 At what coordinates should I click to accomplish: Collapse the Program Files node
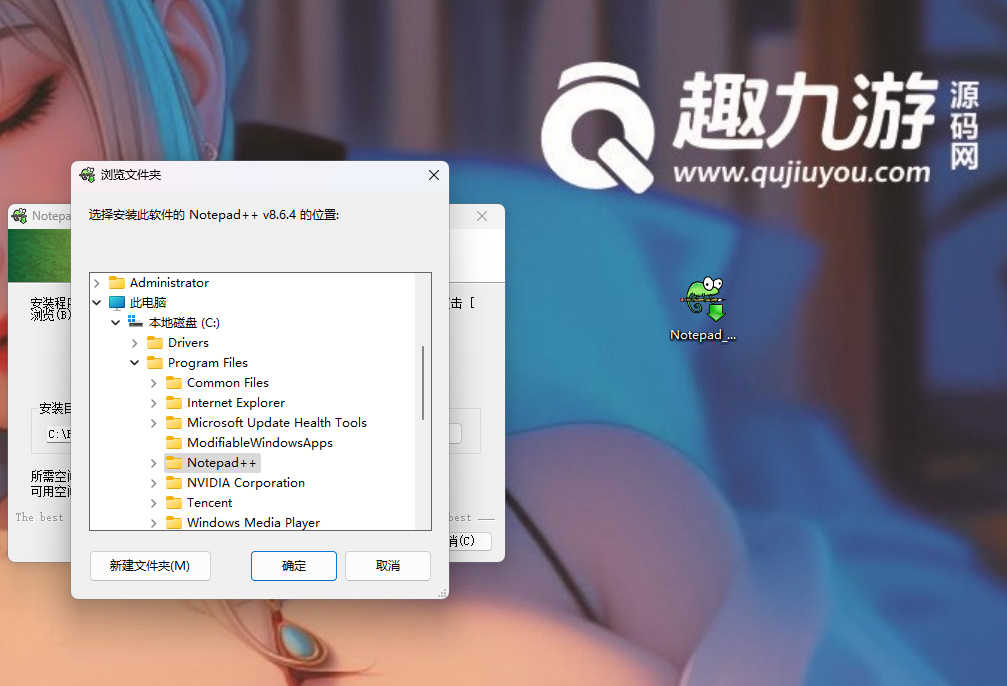click(x=134, y=362)
